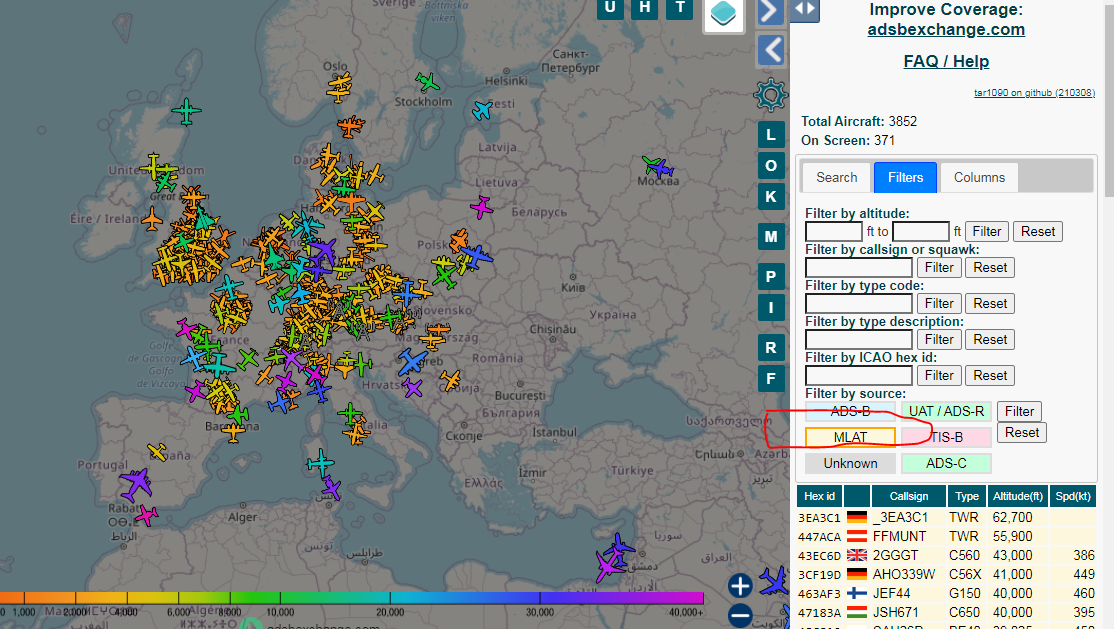Toggle the K map button
1114x629 pixels.
(771, 197)
